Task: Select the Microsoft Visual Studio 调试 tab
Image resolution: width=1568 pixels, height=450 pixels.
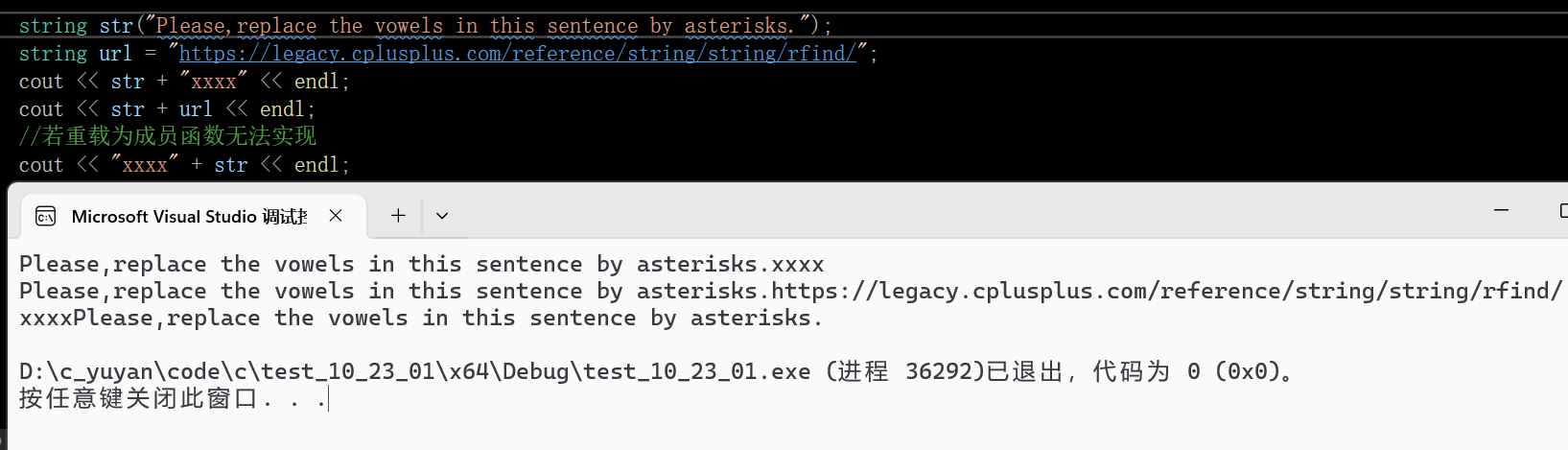Action: coord(190,217)
